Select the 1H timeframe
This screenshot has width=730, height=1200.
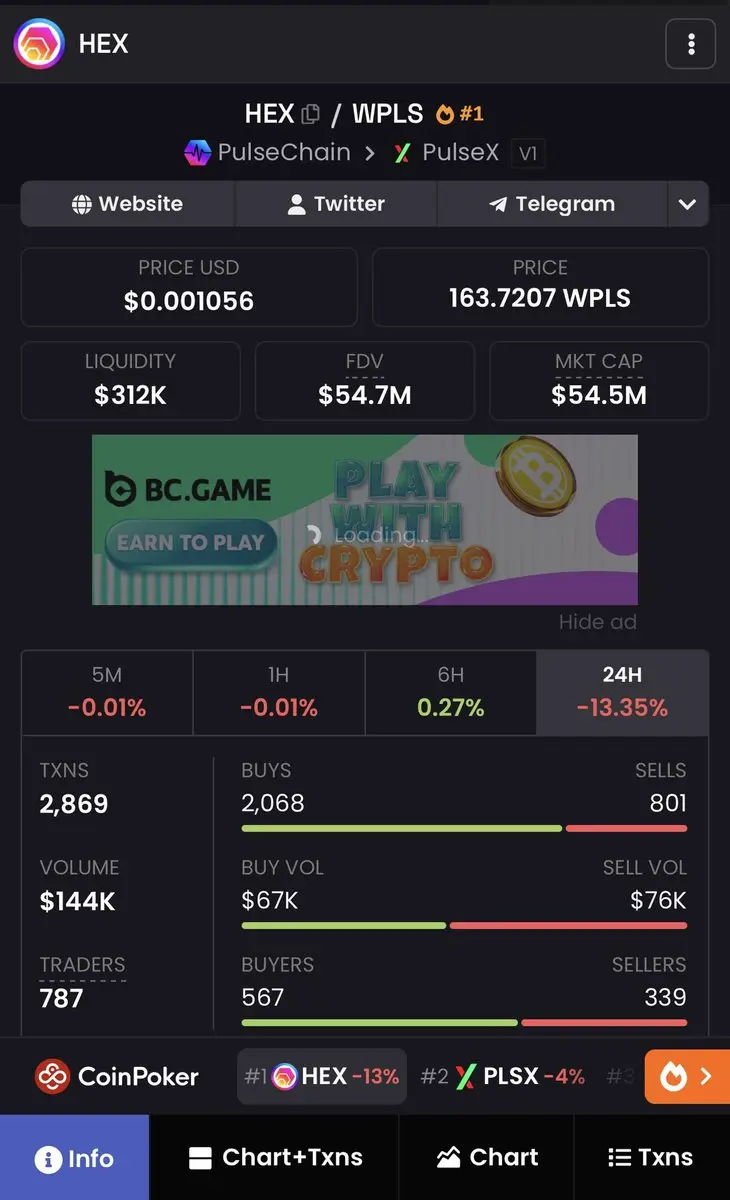coord(279,693)
